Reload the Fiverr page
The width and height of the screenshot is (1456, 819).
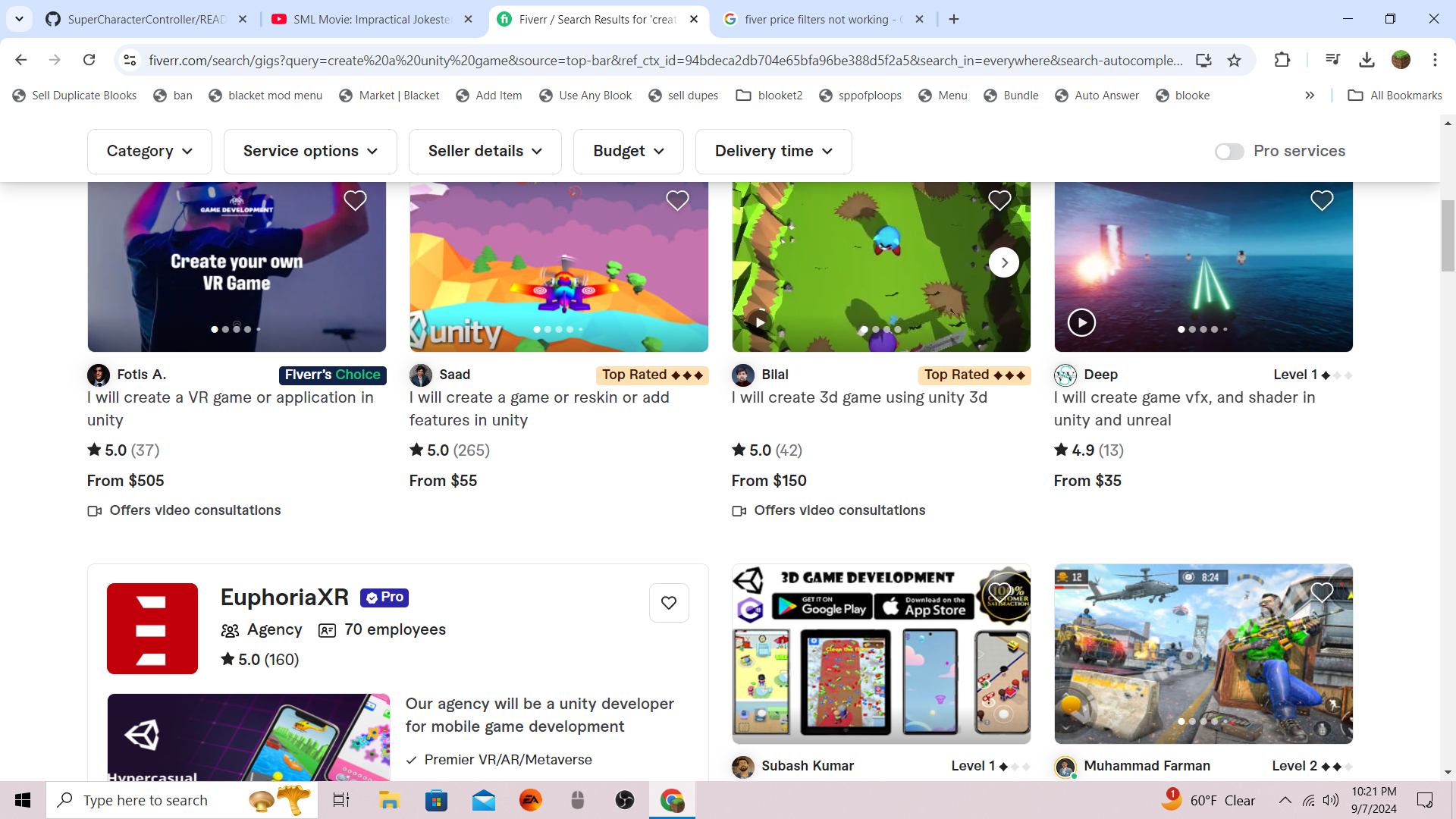[x=89, y=60]
